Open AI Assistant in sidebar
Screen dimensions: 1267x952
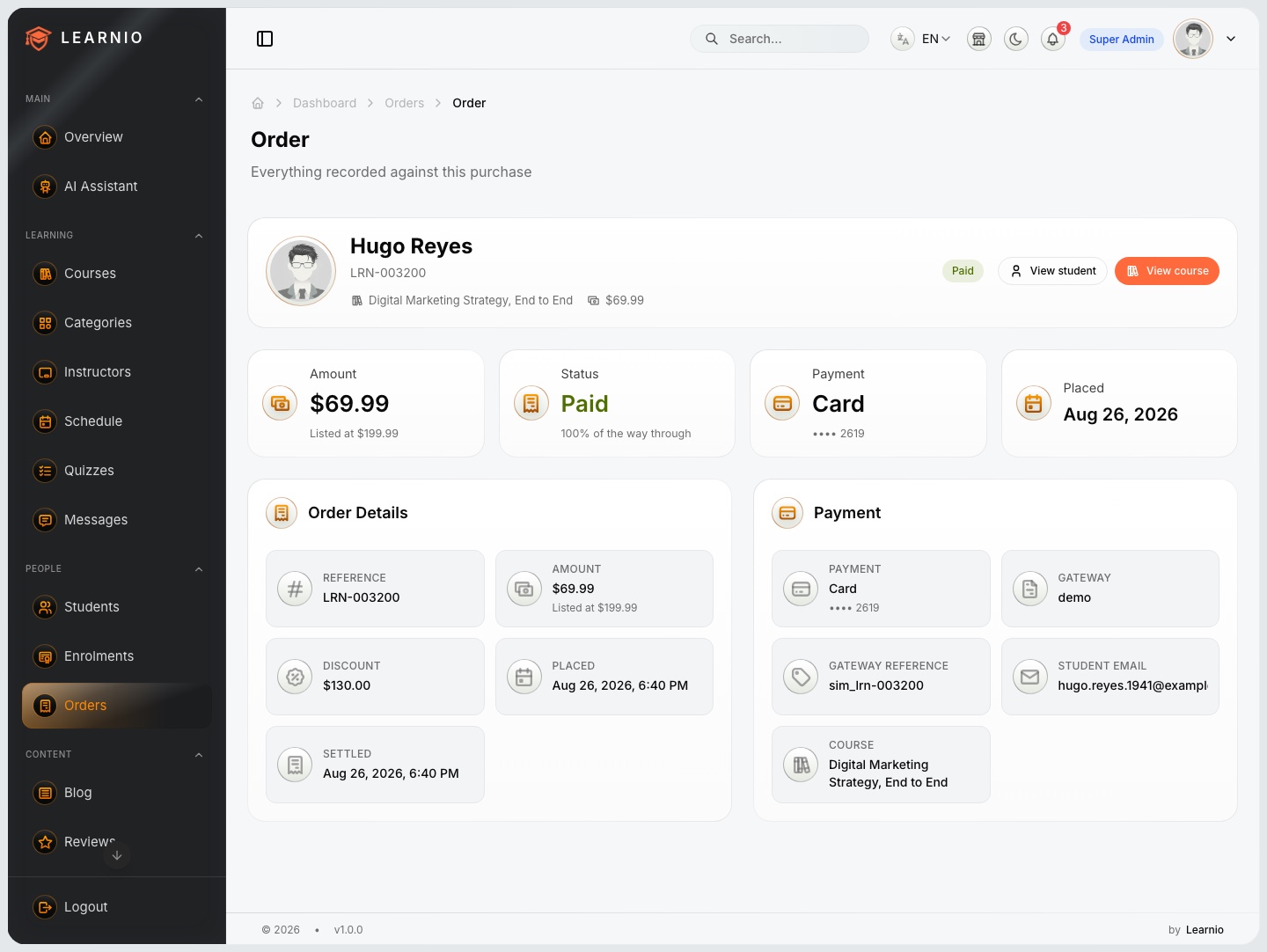(x=117, y=187)
